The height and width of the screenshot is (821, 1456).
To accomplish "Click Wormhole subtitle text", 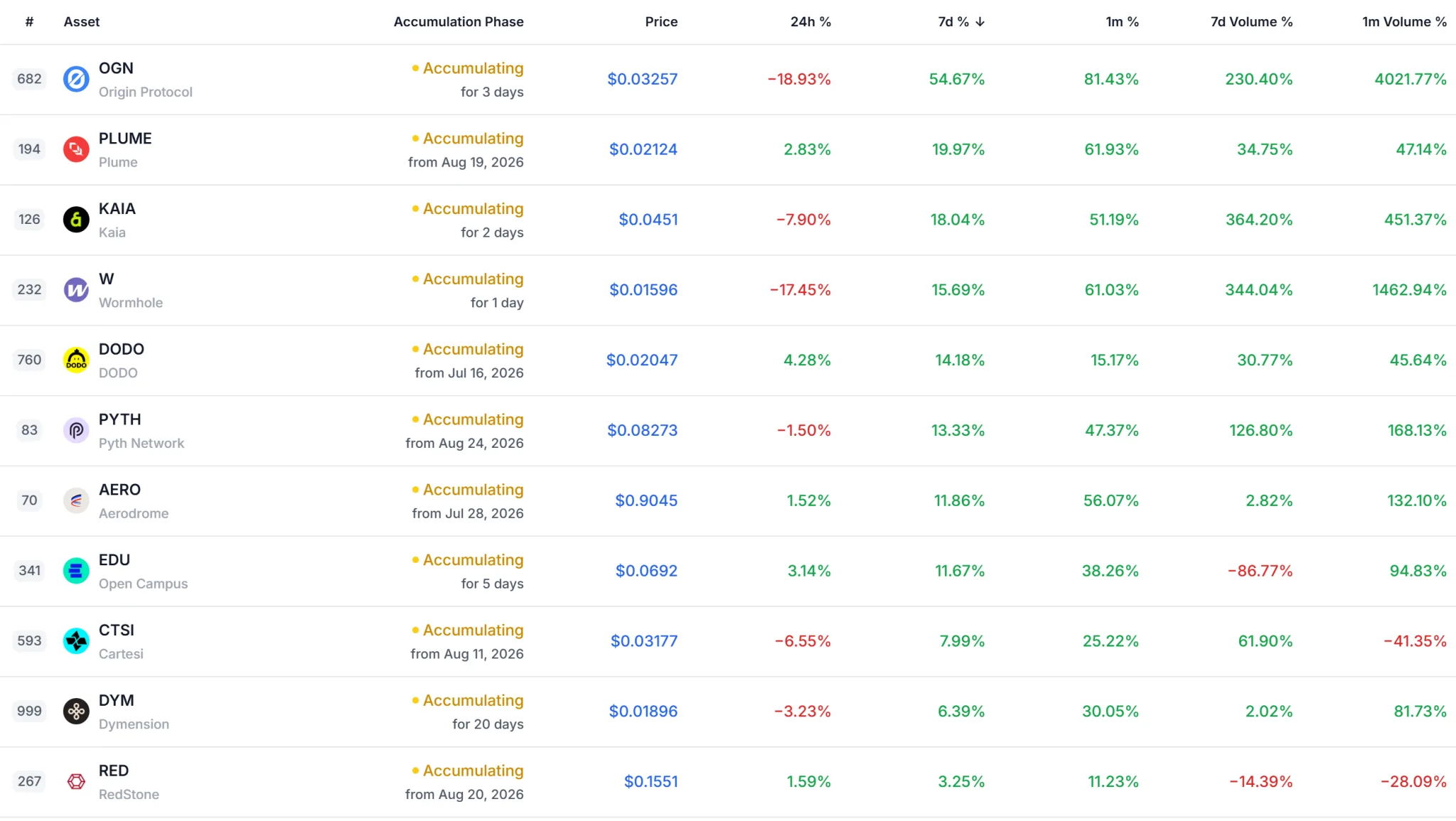I will point(131,303).
